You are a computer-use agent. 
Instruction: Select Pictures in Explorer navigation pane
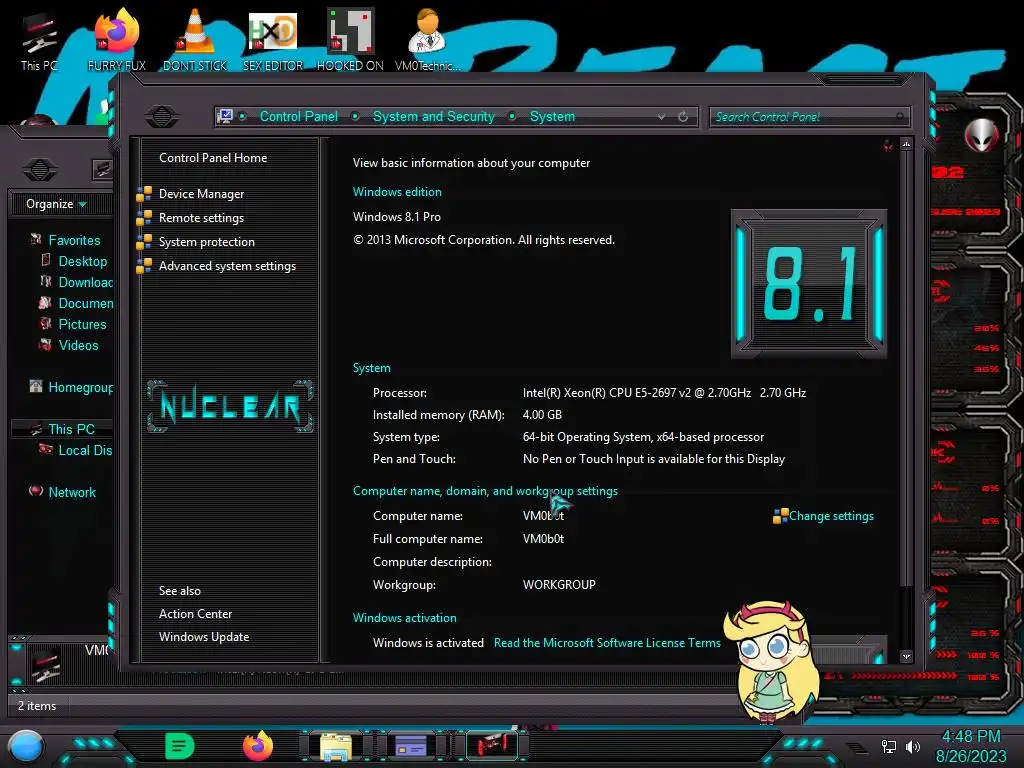[82, 325]
